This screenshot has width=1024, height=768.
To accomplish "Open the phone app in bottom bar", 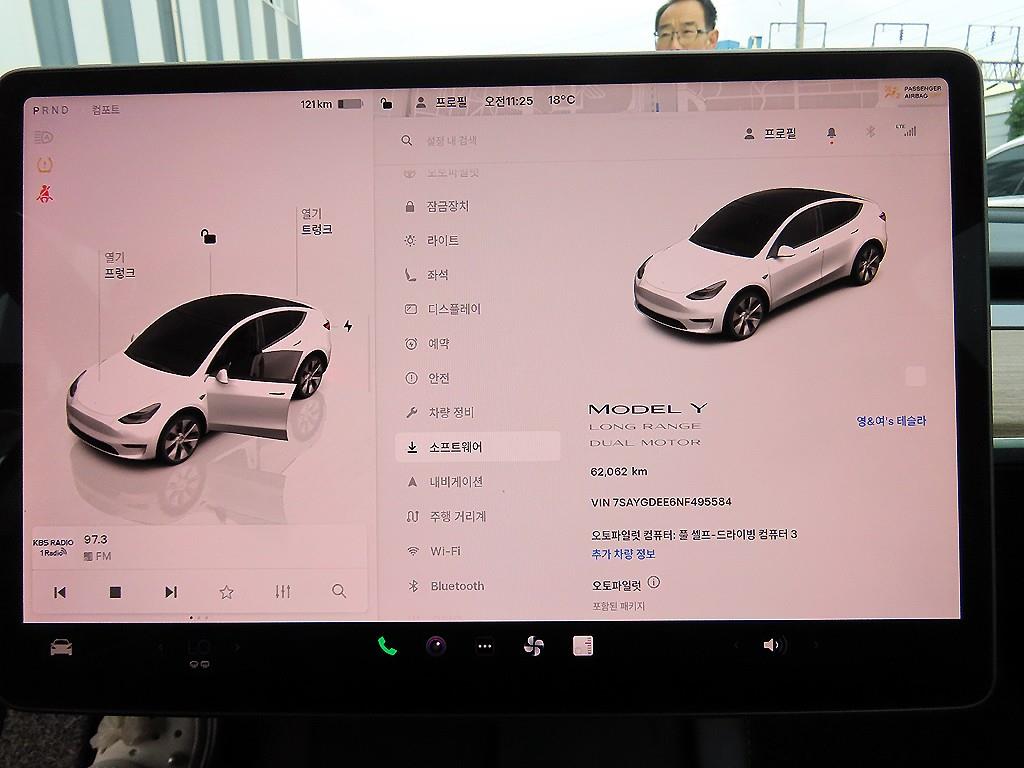I will [x=387, y=646].
